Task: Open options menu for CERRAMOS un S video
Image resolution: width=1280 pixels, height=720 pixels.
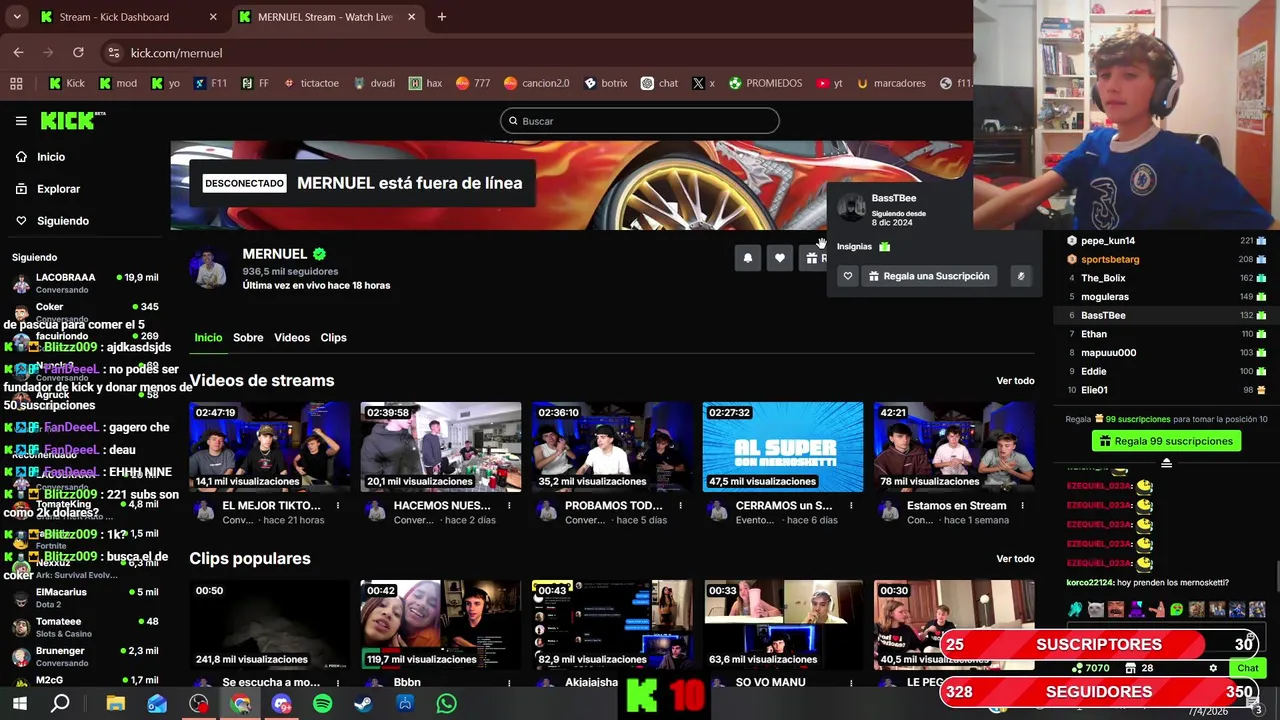Action: pyautogui.click(x=851, y=506)
